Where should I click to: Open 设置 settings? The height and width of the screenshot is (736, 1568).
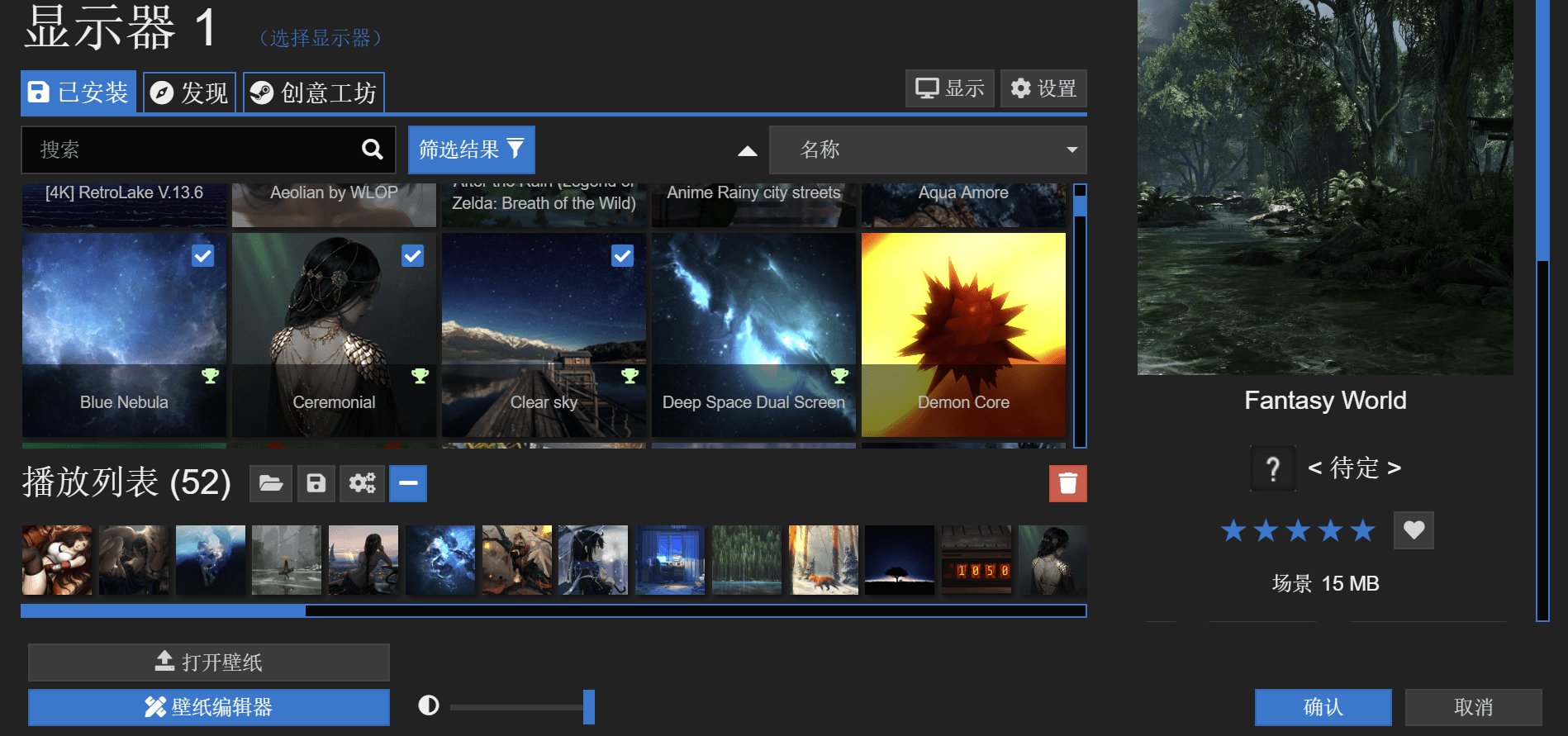tap(1043, 88)
